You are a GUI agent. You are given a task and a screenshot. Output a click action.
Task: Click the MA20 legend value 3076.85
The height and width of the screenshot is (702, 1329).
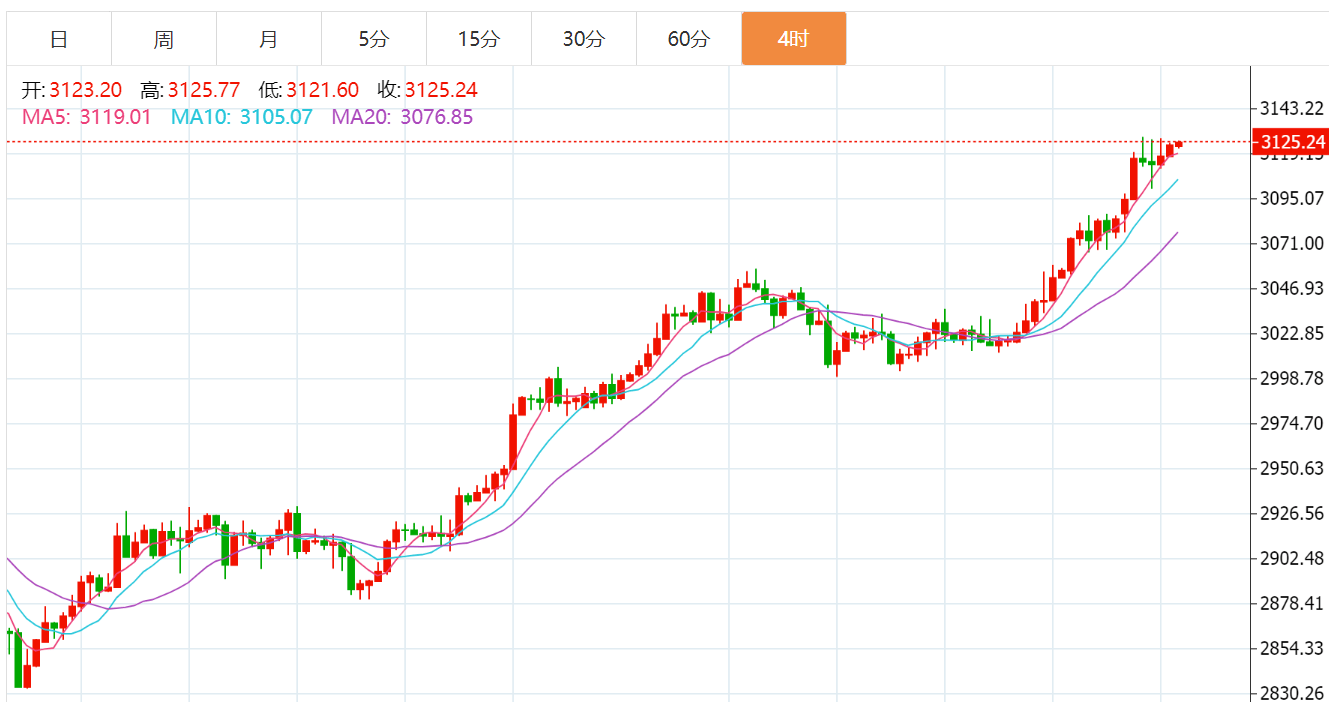437,117
